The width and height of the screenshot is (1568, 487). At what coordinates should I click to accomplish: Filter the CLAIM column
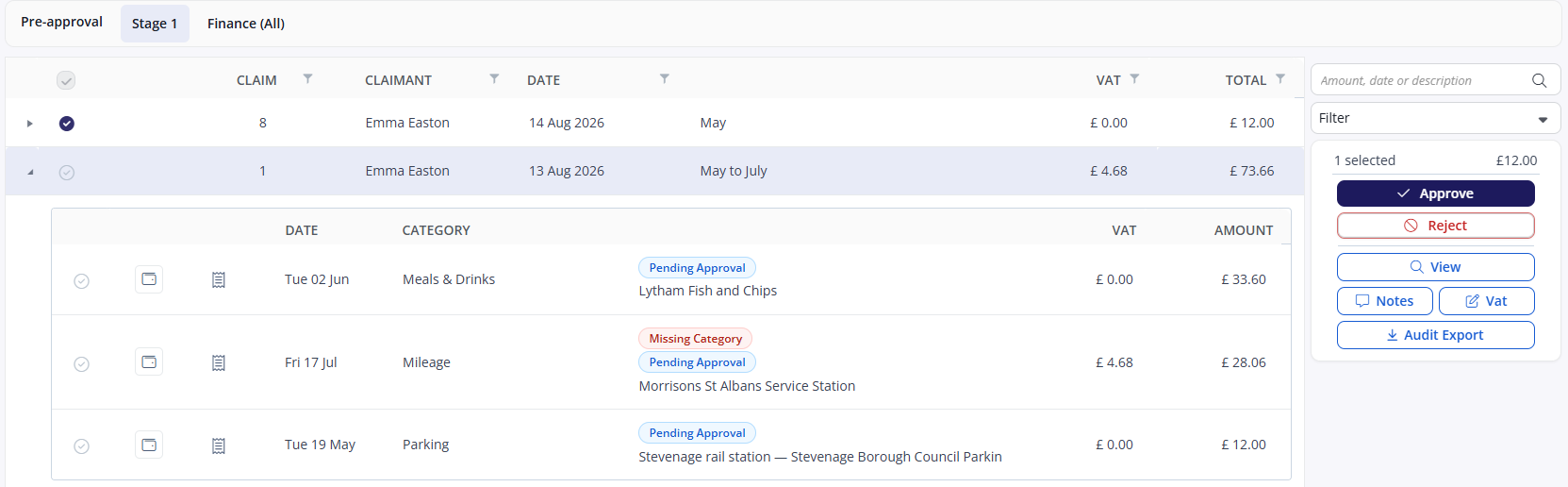[307, 79]
